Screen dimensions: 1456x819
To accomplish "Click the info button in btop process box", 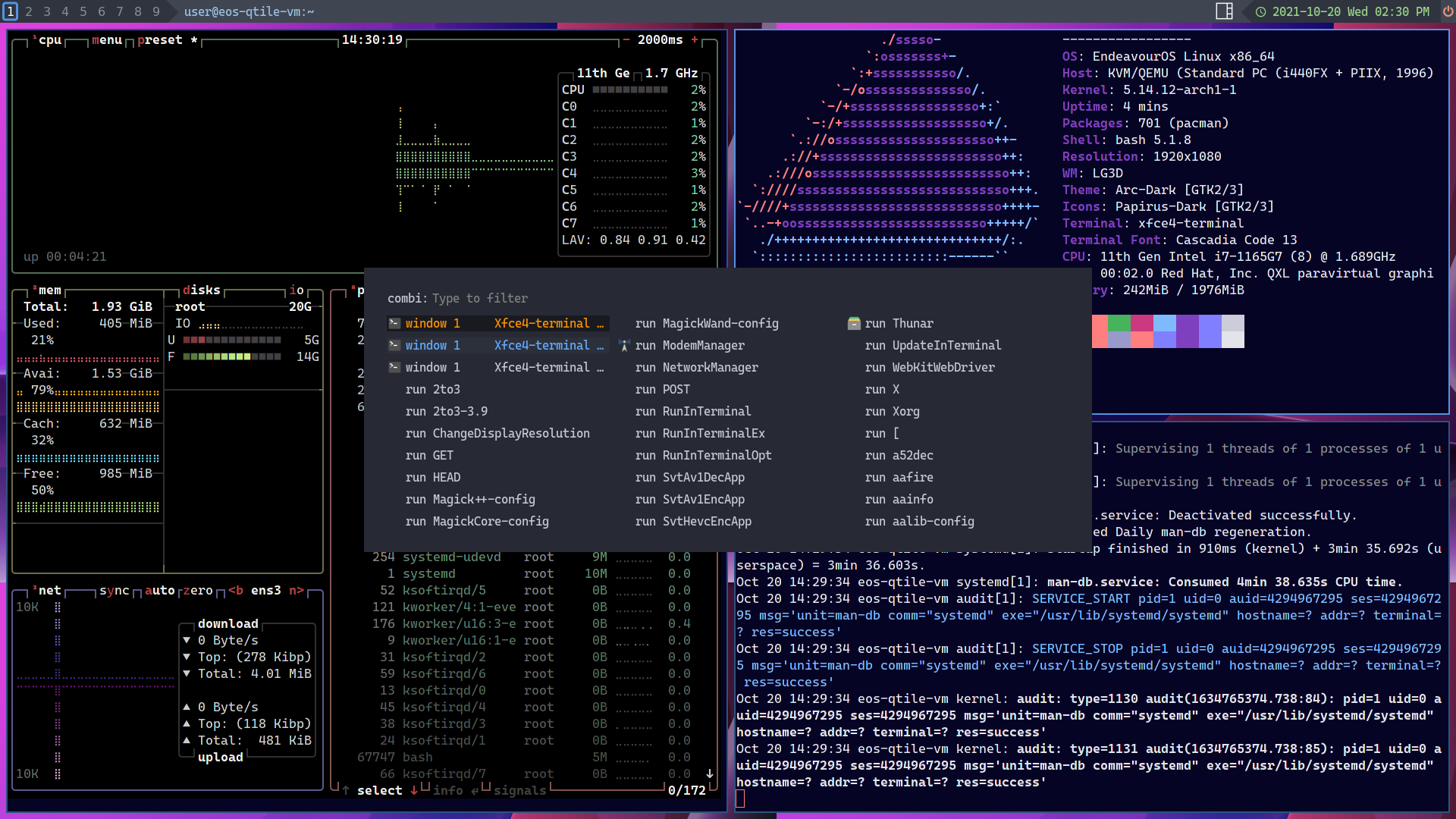I will tap(448, 790).
